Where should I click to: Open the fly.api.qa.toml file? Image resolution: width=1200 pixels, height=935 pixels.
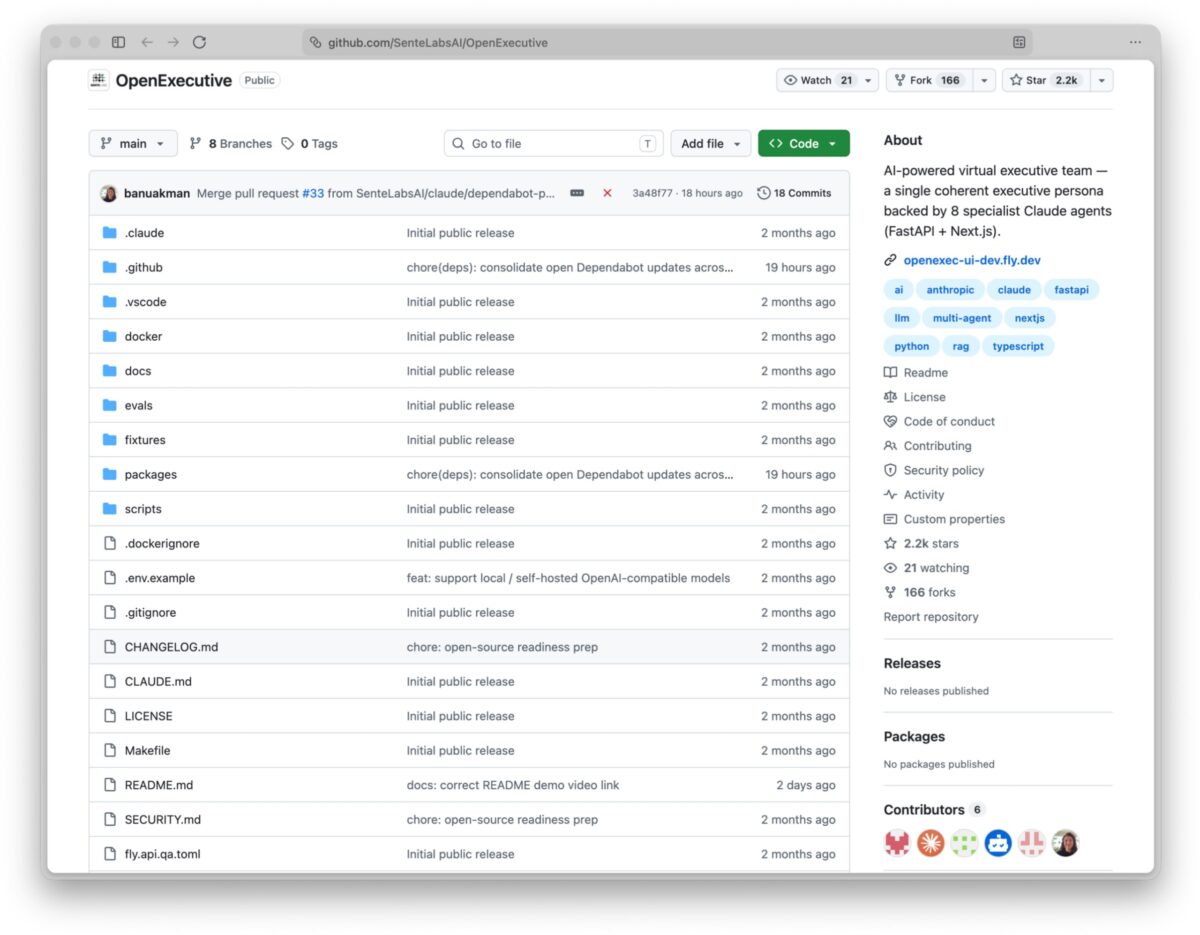pyautogui.click(x=162, y=854)
